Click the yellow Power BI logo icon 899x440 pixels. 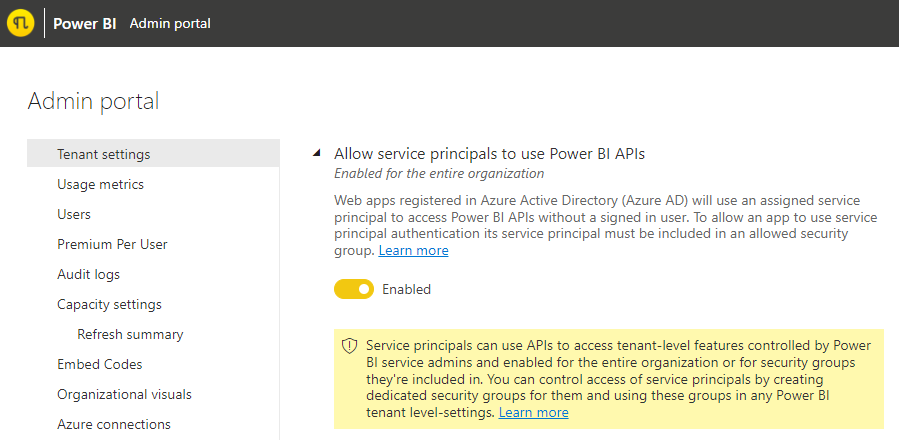[x=21, y=23]
